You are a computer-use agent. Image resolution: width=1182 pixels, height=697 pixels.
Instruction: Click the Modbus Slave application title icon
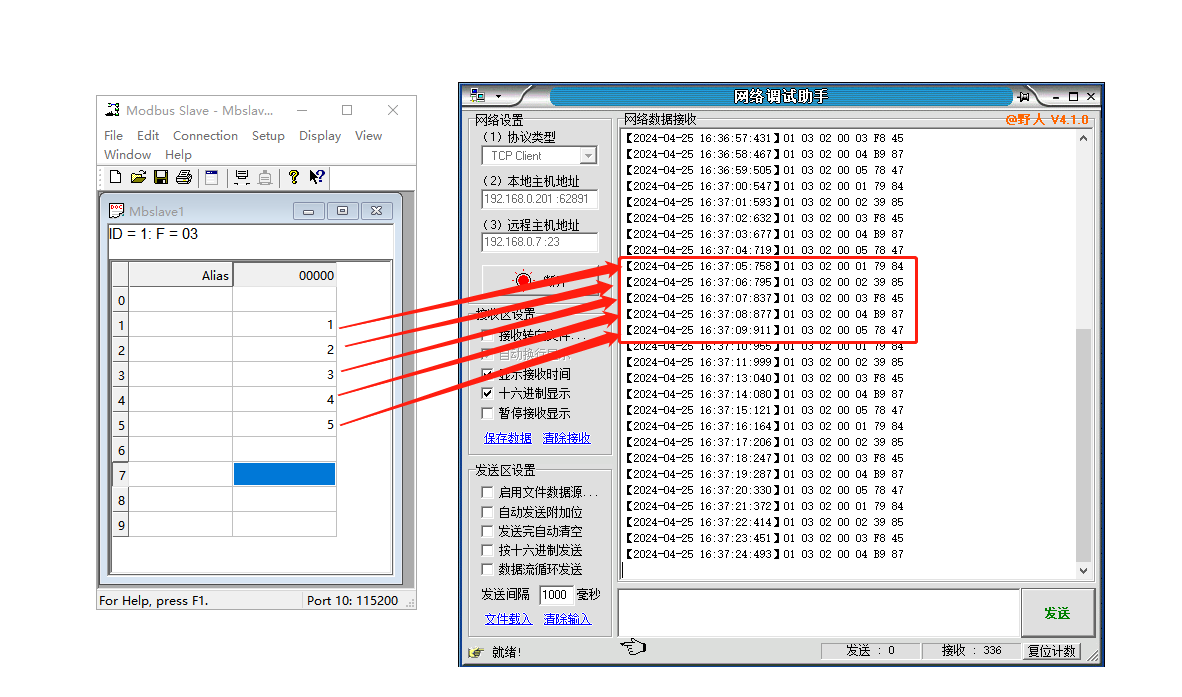pos(112,110)
